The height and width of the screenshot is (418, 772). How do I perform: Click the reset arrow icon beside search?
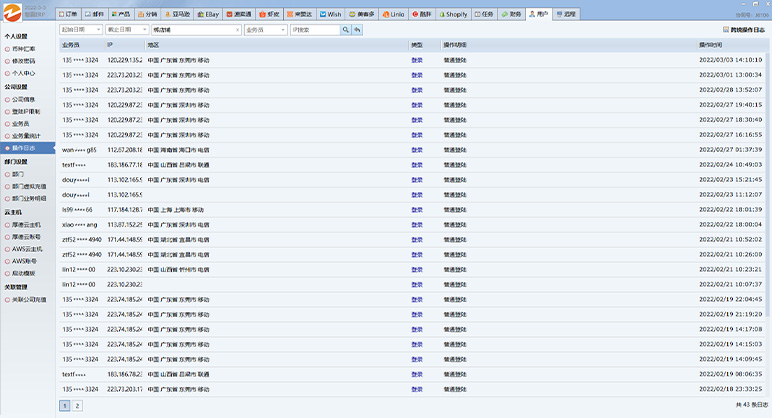point(358,30)
